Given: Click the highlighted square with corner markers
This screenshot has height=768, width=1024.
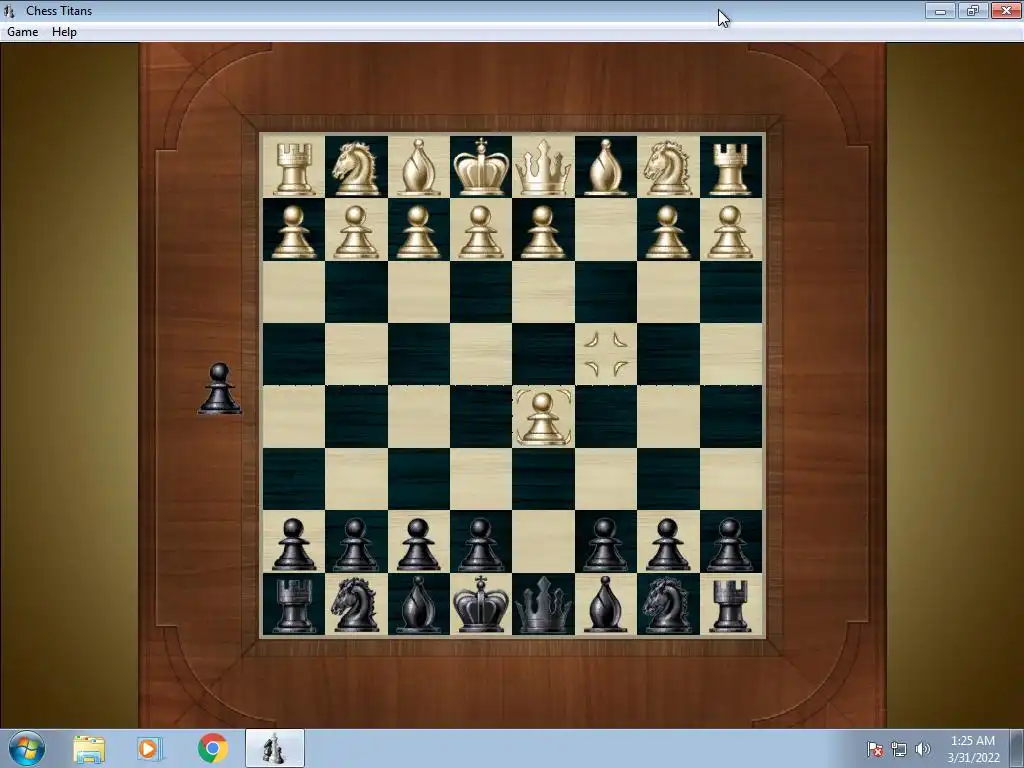Looking at the screenshot, I should pos(605,355).
